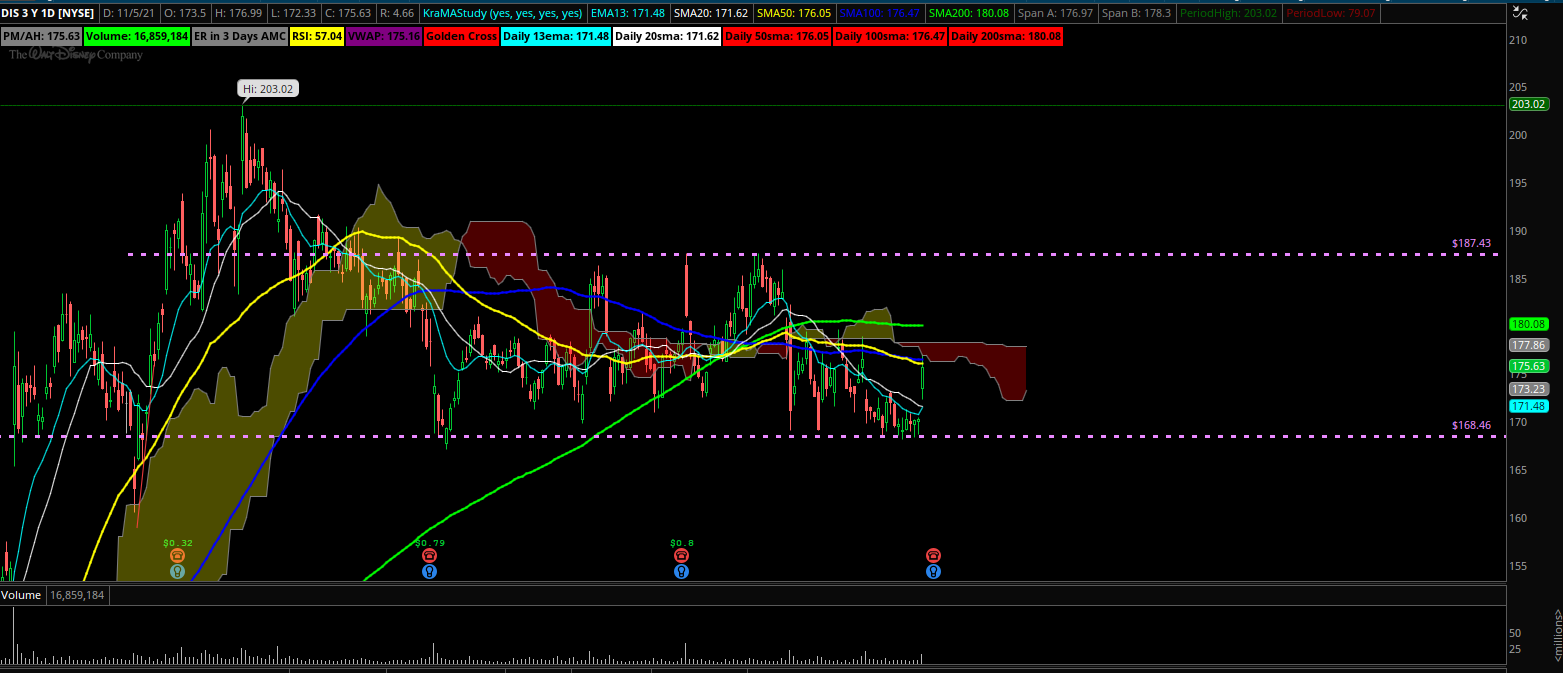Click the SMA50: 176.05 header value
This screenshot has height=673, width=1563.
click(794, 13)
